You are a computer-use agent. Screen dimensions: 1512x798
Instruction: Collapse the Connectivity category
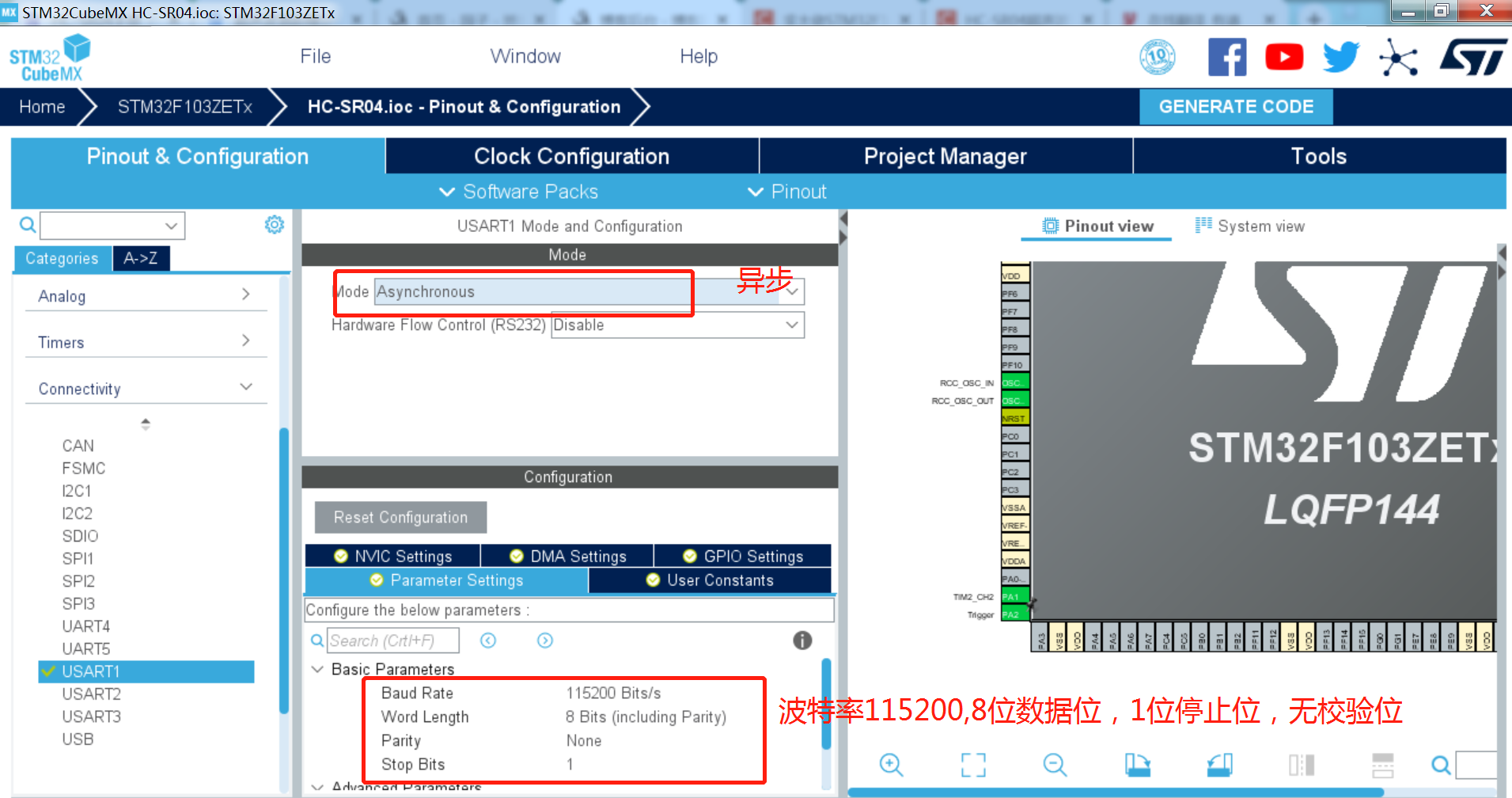146,389
